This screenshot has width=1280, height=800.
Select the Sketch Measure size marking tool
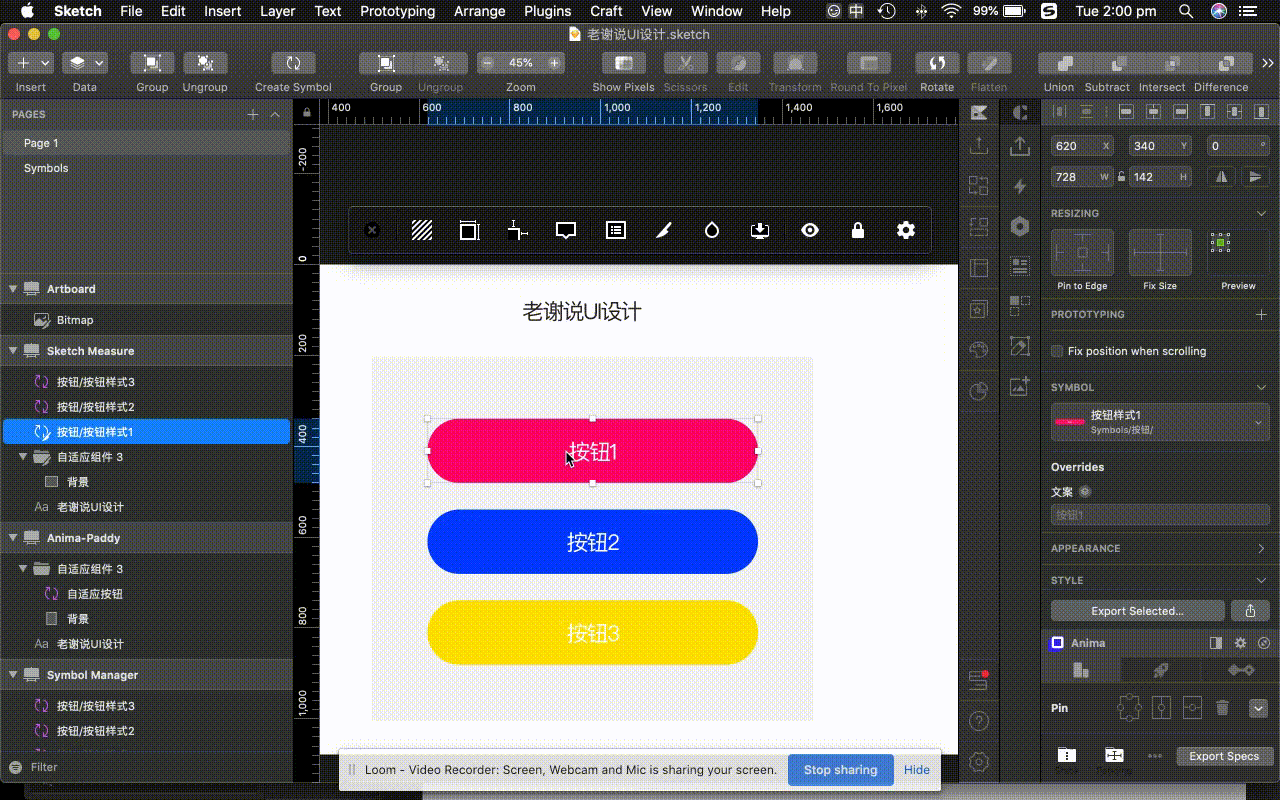[469, 230]
